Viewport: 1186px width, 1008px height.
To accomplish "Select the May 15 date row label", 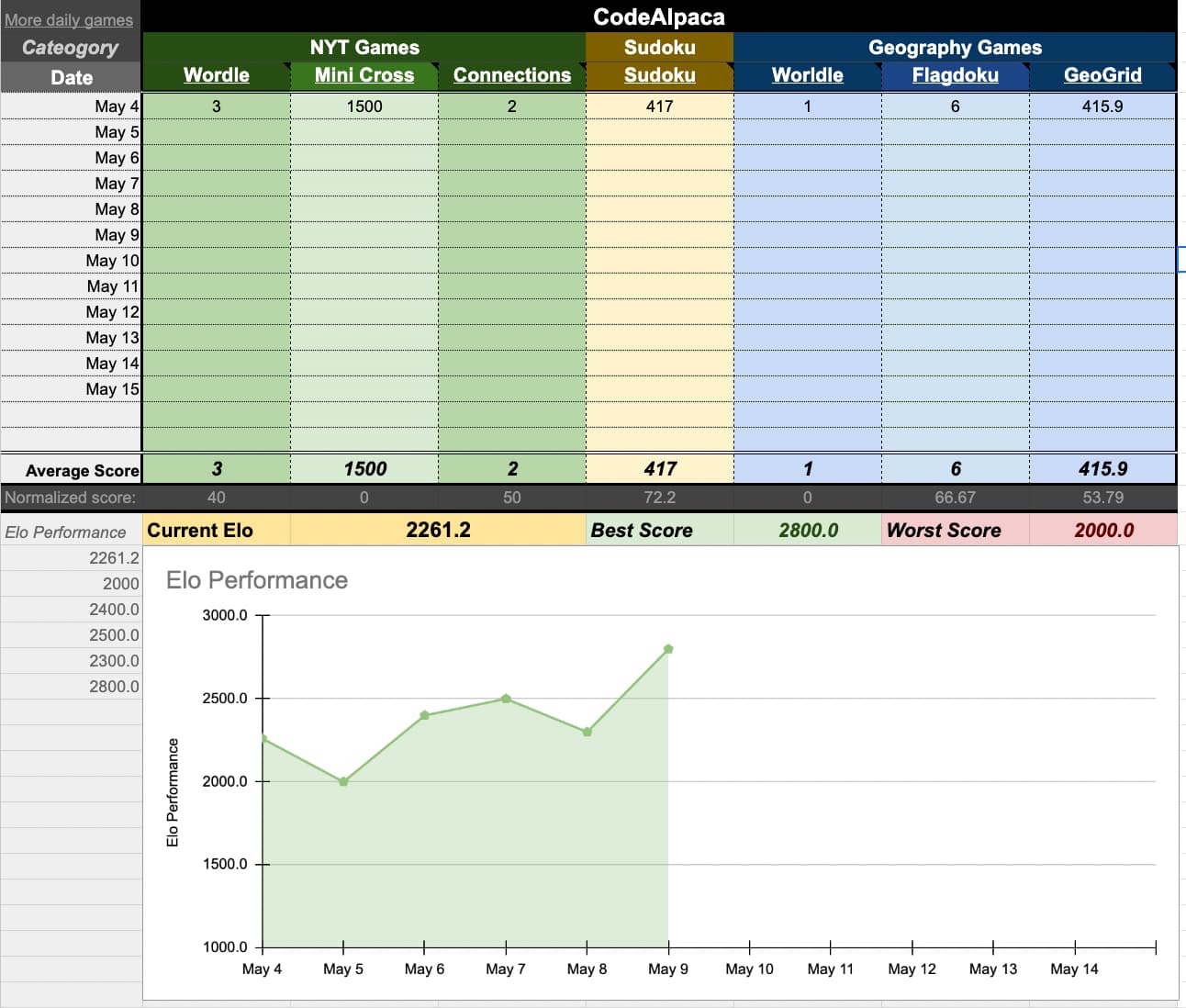I will click(71, 389).
